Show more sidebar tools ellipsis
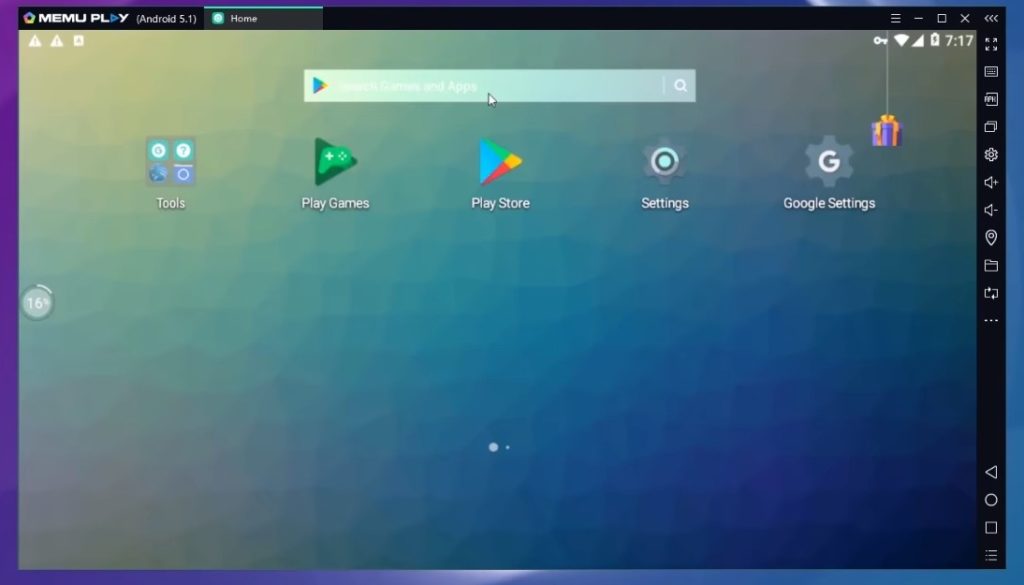The image size is (1024, 585). click(991, 321)
